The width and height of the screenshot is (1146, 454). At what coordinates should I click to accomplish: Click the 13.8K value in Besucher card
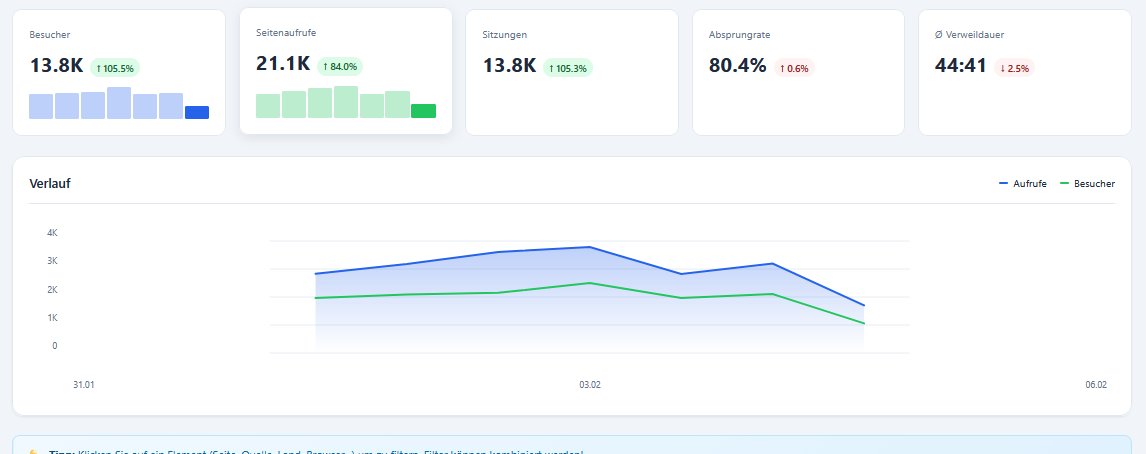pos(56,65)
